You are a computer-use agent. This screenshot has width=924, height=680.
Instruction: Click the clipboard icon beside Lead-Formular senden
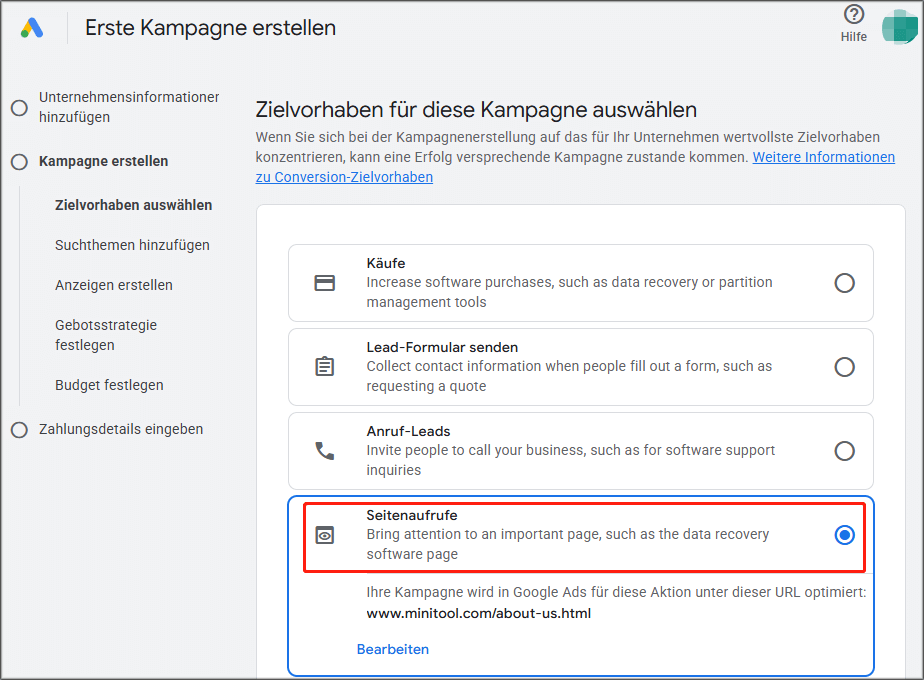(325, 366)
